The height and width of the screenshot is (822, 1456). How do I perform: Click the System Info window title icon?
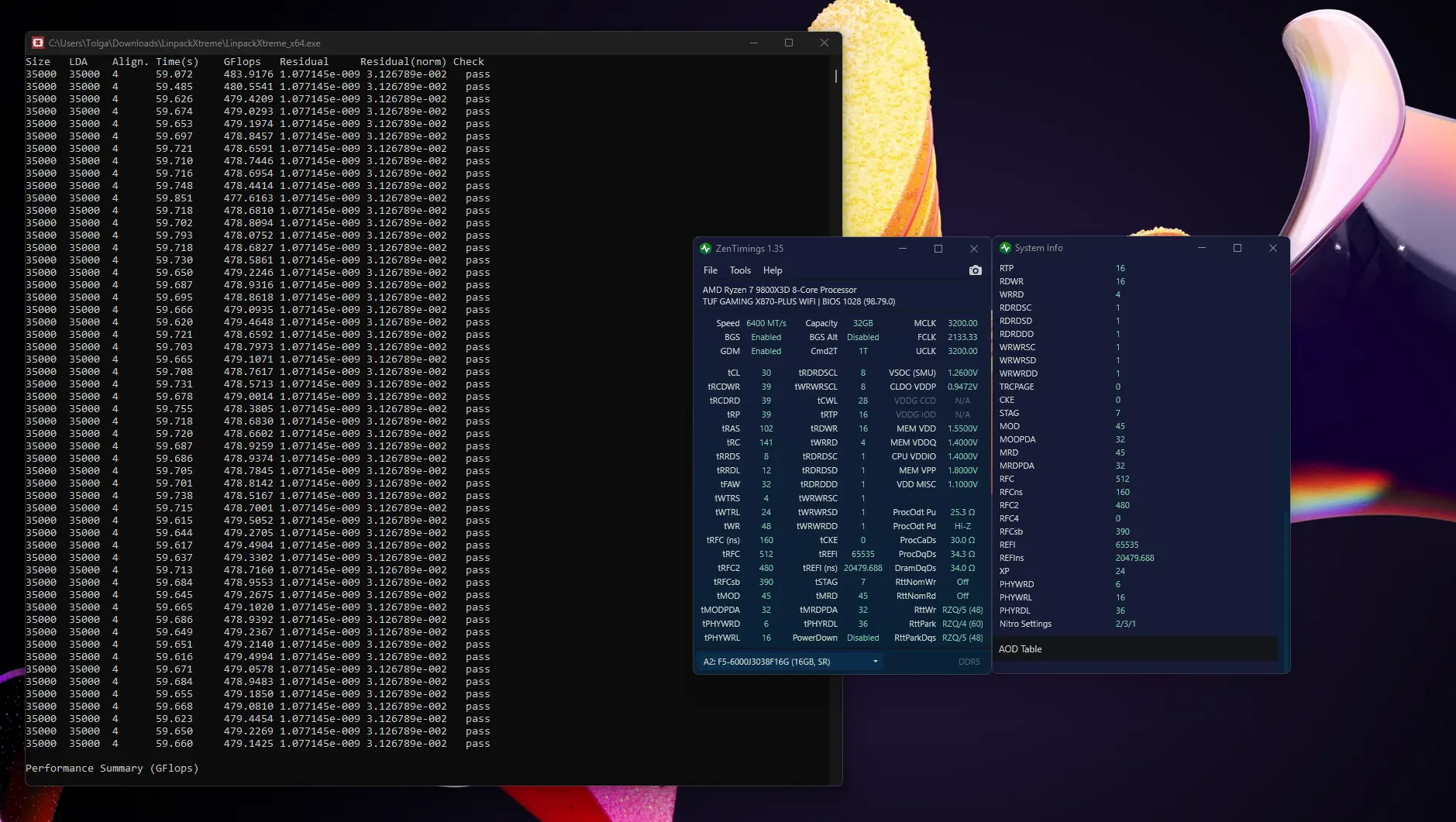click(1005, 248)
